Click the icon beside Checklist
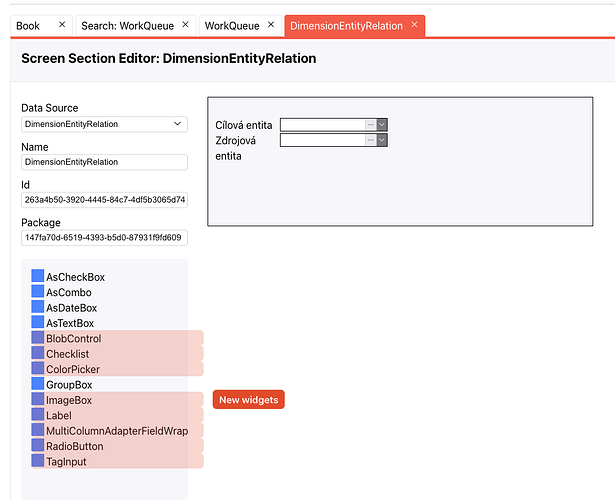This screenshot has width=615, height=500. [38, 353]
